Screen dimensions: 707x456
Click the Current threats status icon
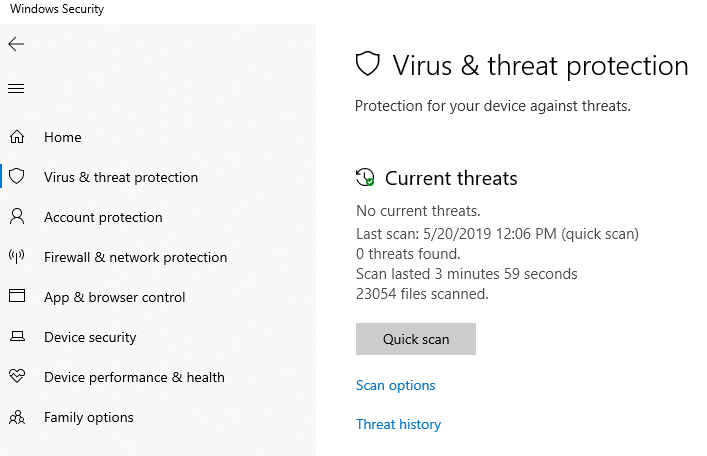point(365,179)
